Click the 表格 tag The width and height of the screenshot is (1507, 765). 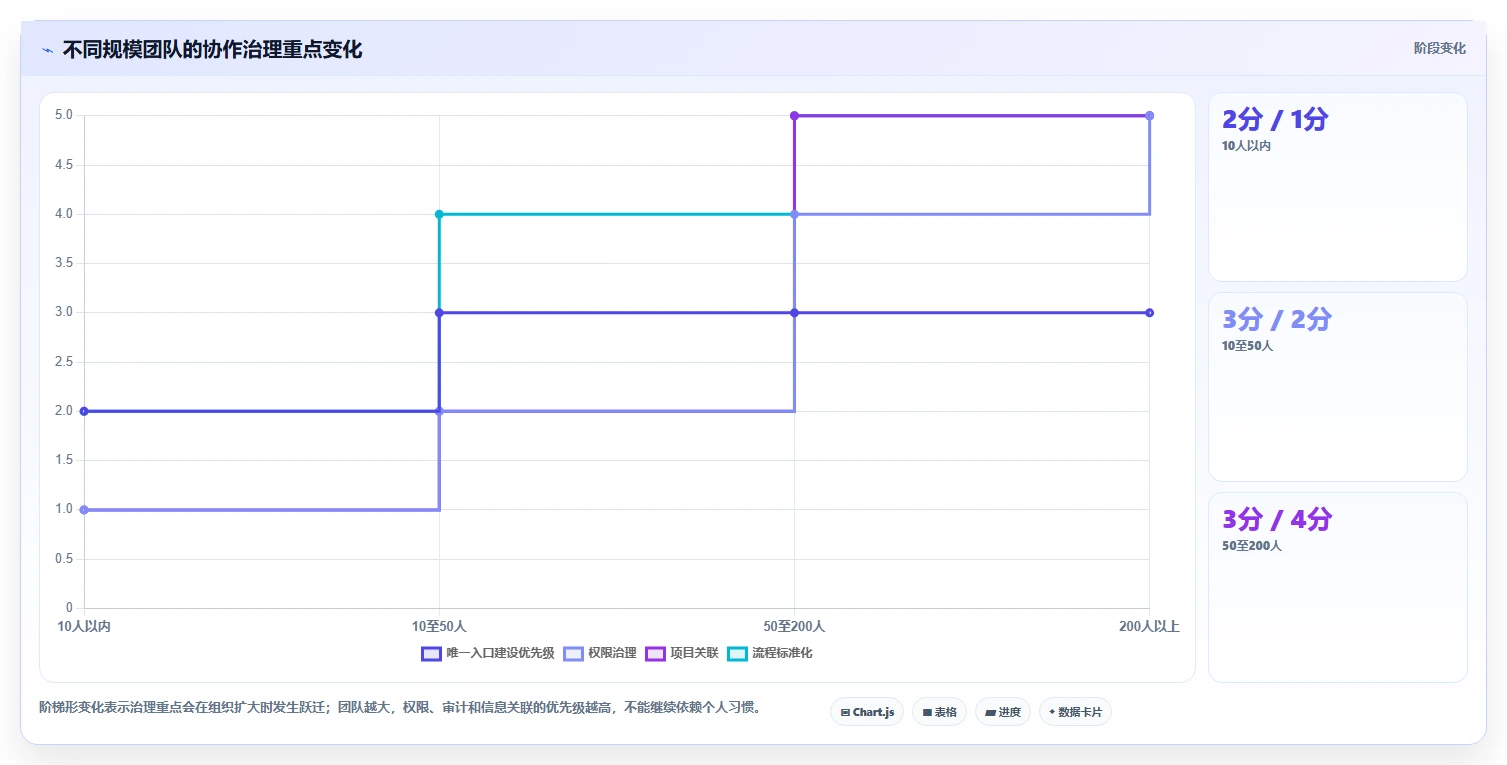(x=939, y=712)
